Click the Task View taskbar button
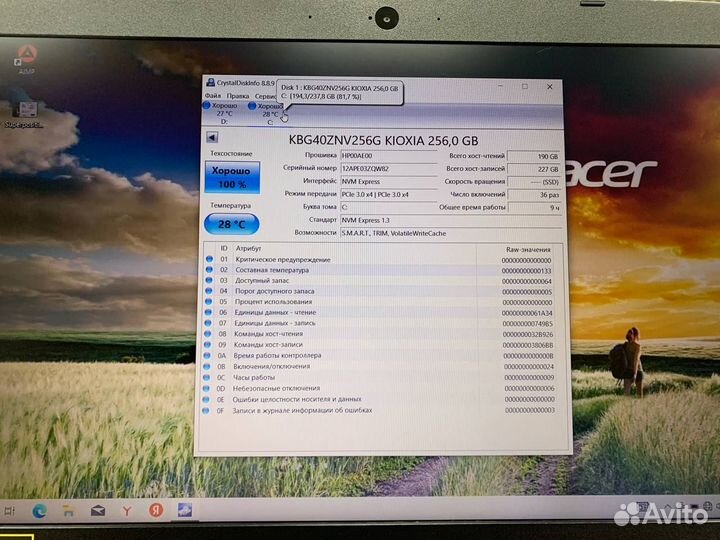720x540 pixels. pos(10,511)
